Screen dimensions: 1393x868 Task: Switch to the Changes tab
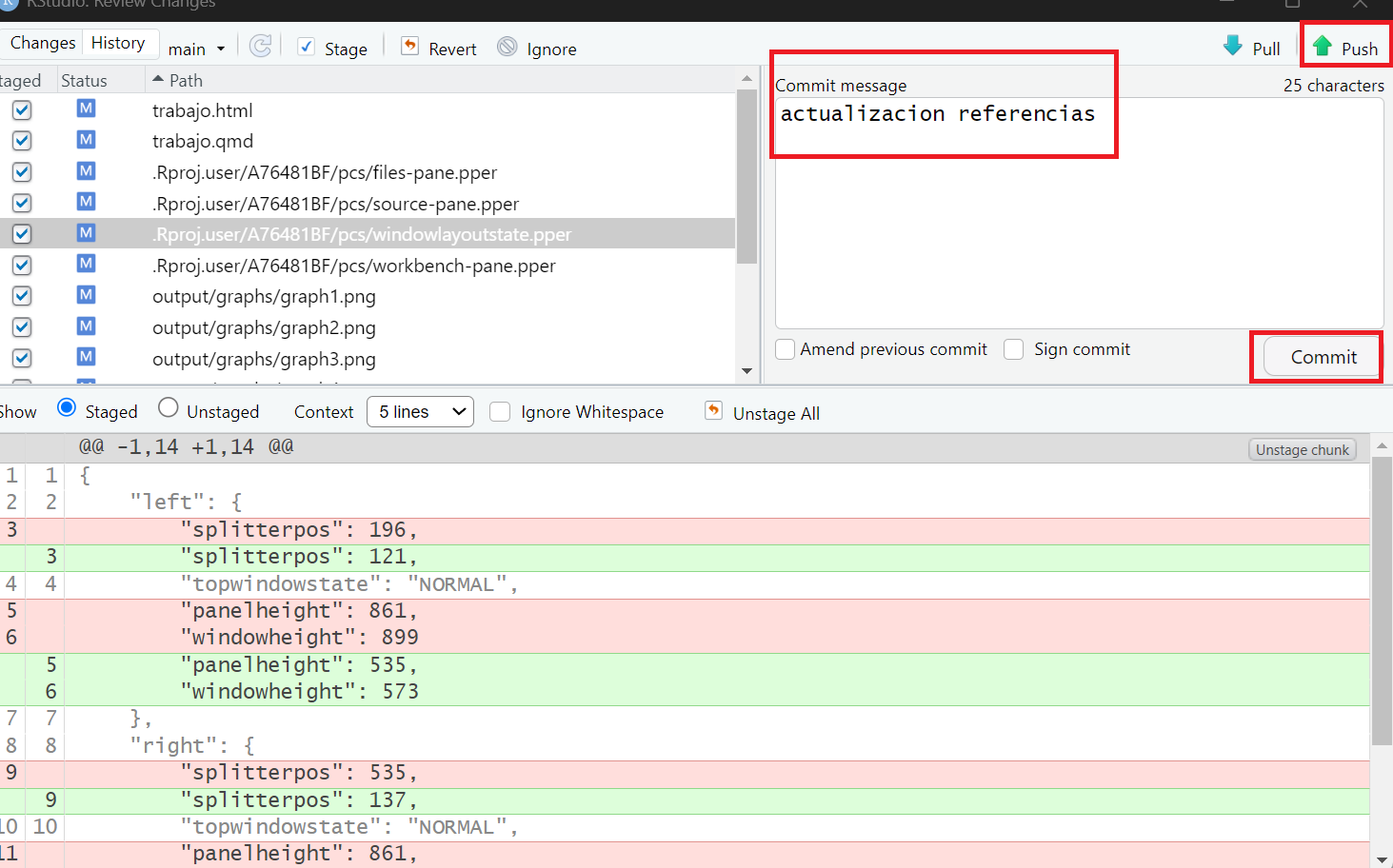click(43, 43)
